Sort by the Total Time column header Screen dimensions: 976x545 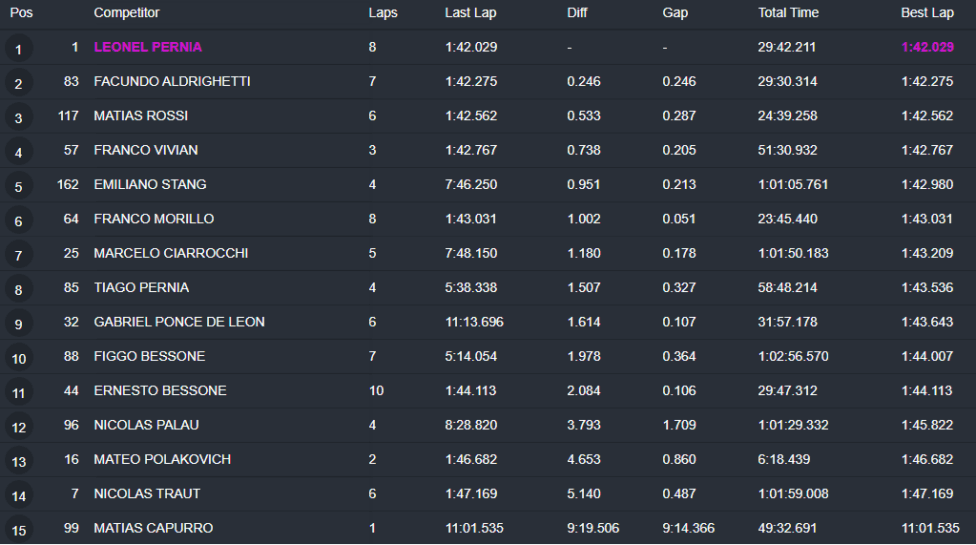point(788,13)
